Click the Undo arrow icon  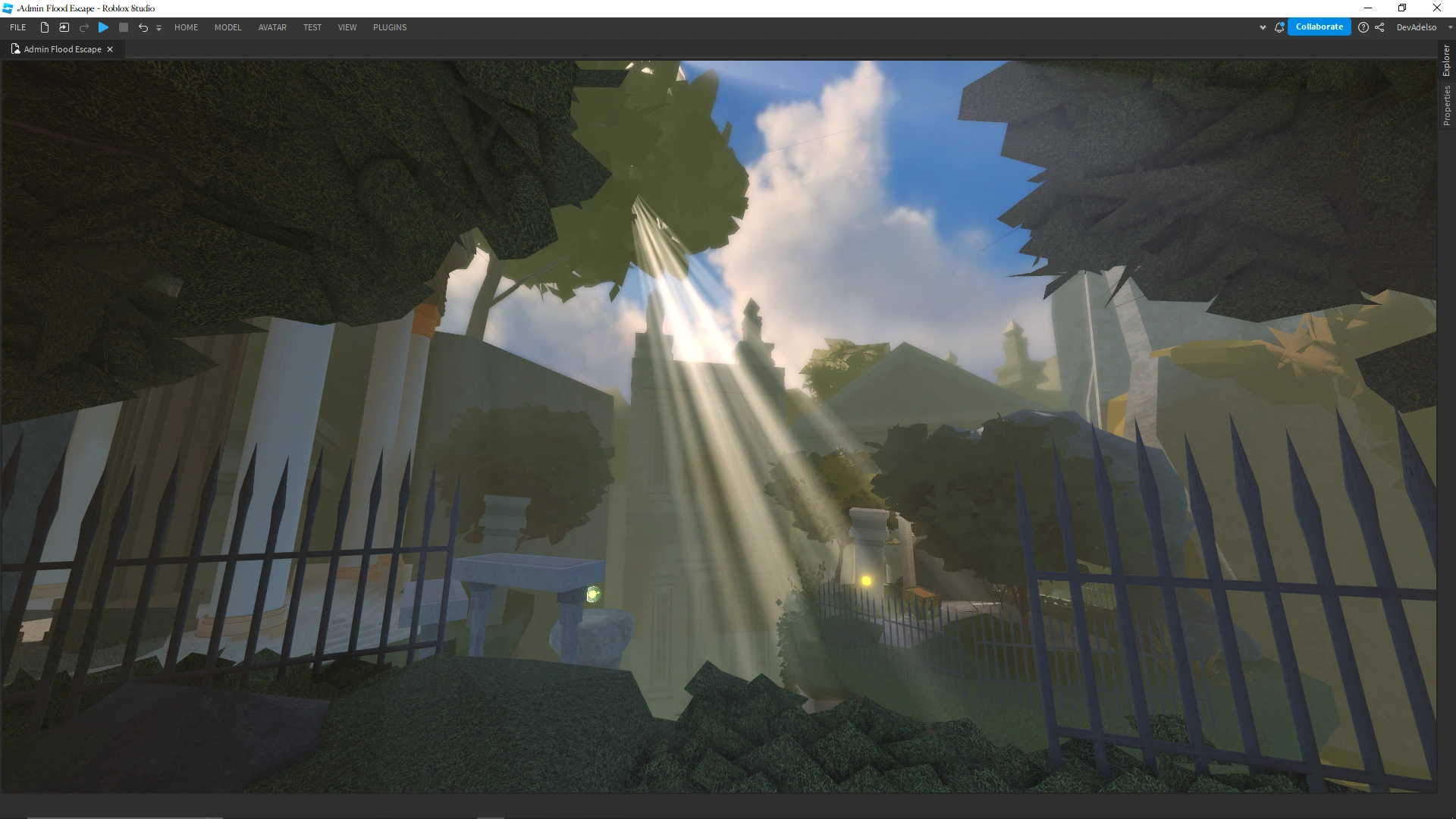[143, 27]
